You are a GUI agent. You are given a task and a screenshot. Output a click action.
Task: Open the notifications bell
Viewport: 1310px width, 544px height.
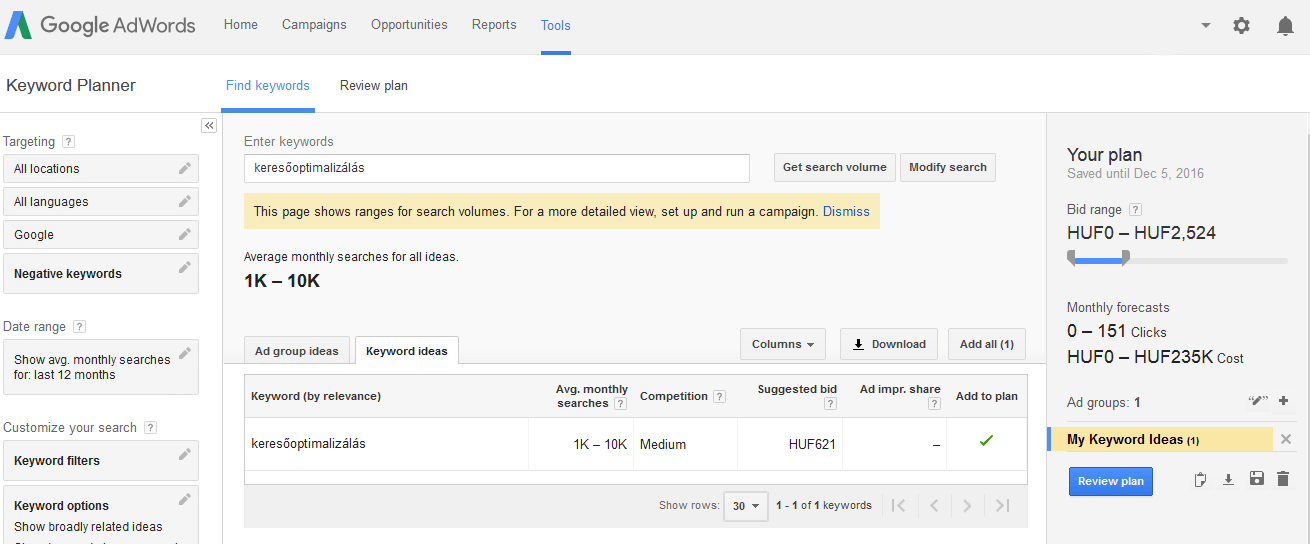(1286, 26)
